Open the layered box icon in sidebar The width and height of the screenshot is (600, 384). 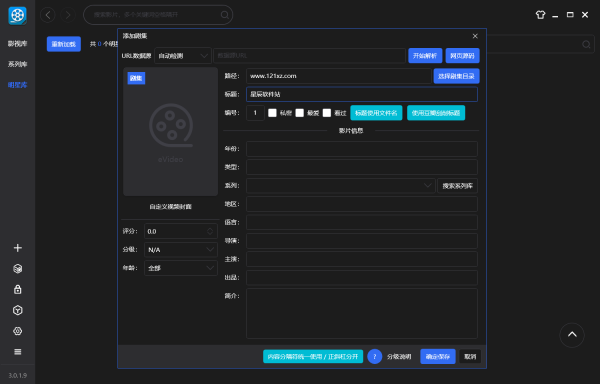click(18, 269)
